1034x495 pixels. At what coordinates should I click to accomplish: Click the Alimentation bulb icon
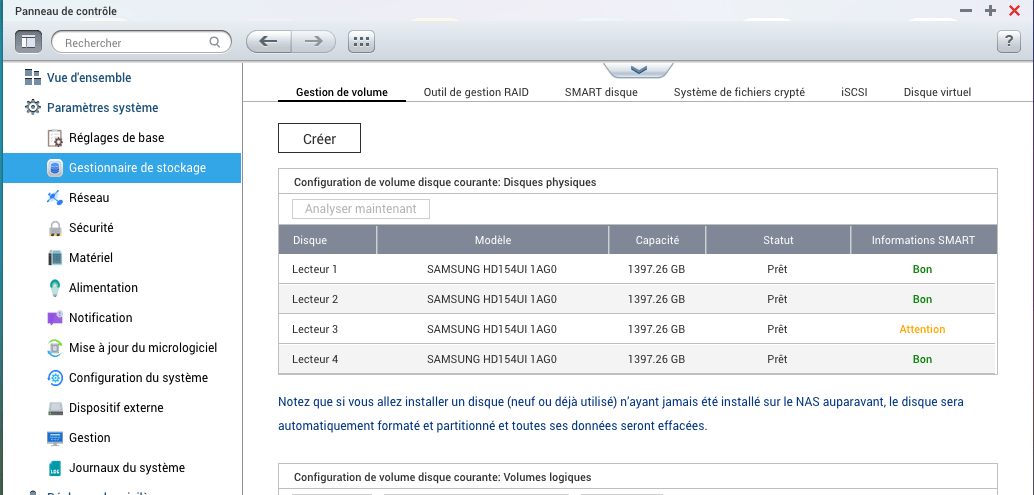pyautogui.click(x=55, y=288)
